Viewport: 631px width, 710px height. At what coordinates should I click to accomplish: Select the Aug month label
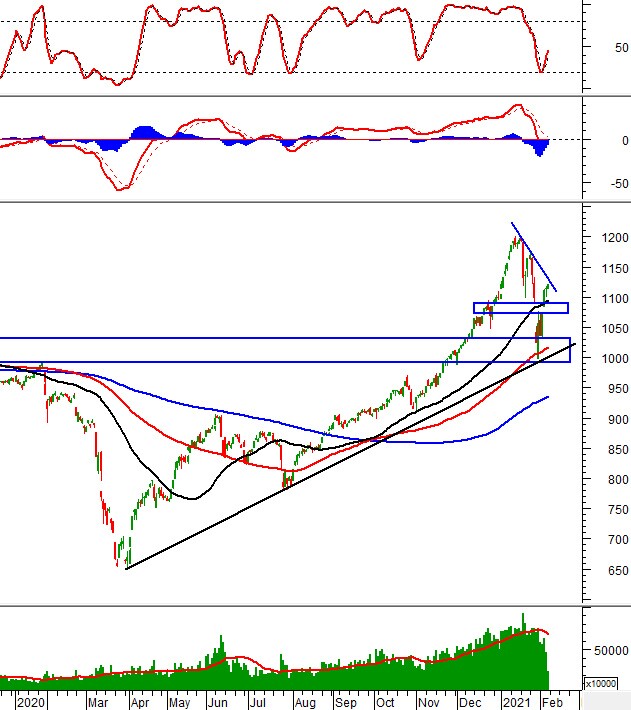pyautogui.click(x=305, y=703)
